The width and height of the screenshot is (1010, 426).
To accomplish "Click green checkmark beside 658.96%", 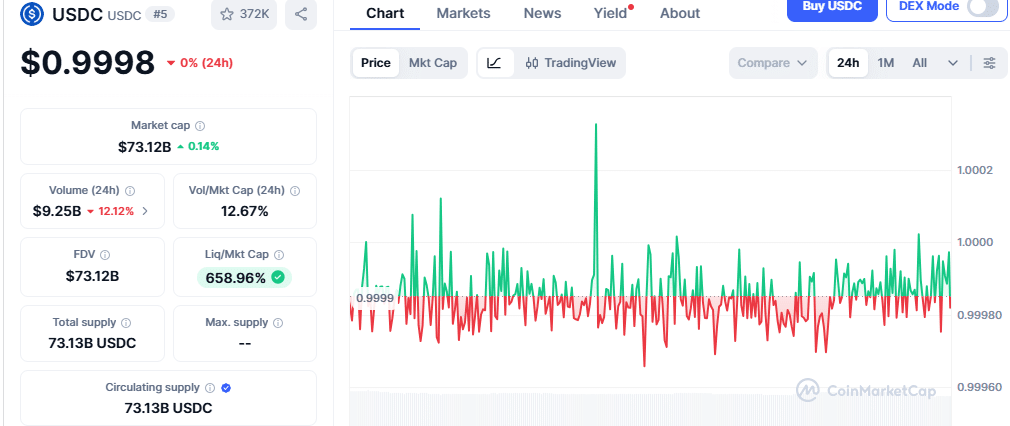I will [278, 278].
